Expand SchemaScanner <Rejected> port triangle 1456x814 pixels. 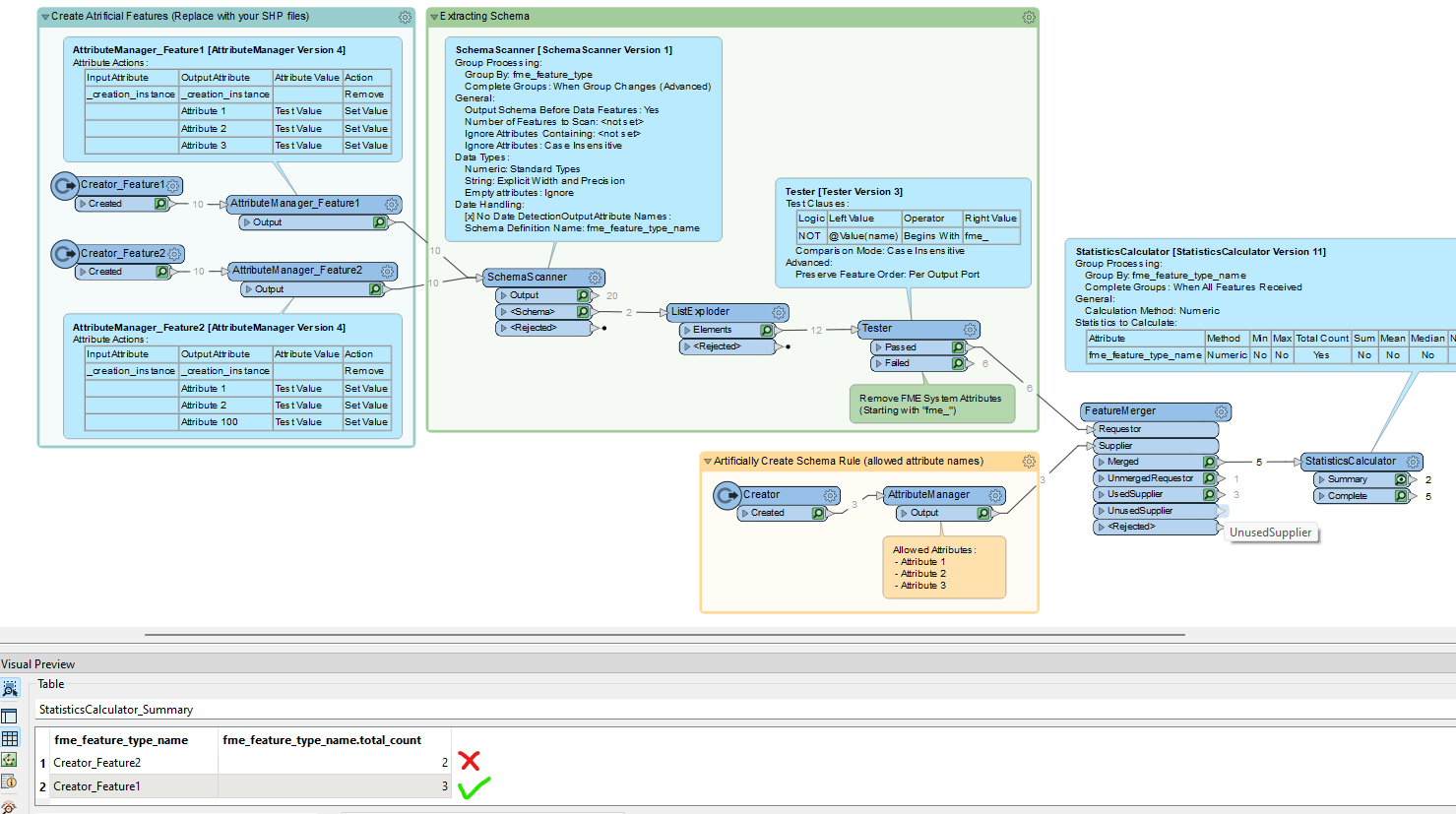504,328
